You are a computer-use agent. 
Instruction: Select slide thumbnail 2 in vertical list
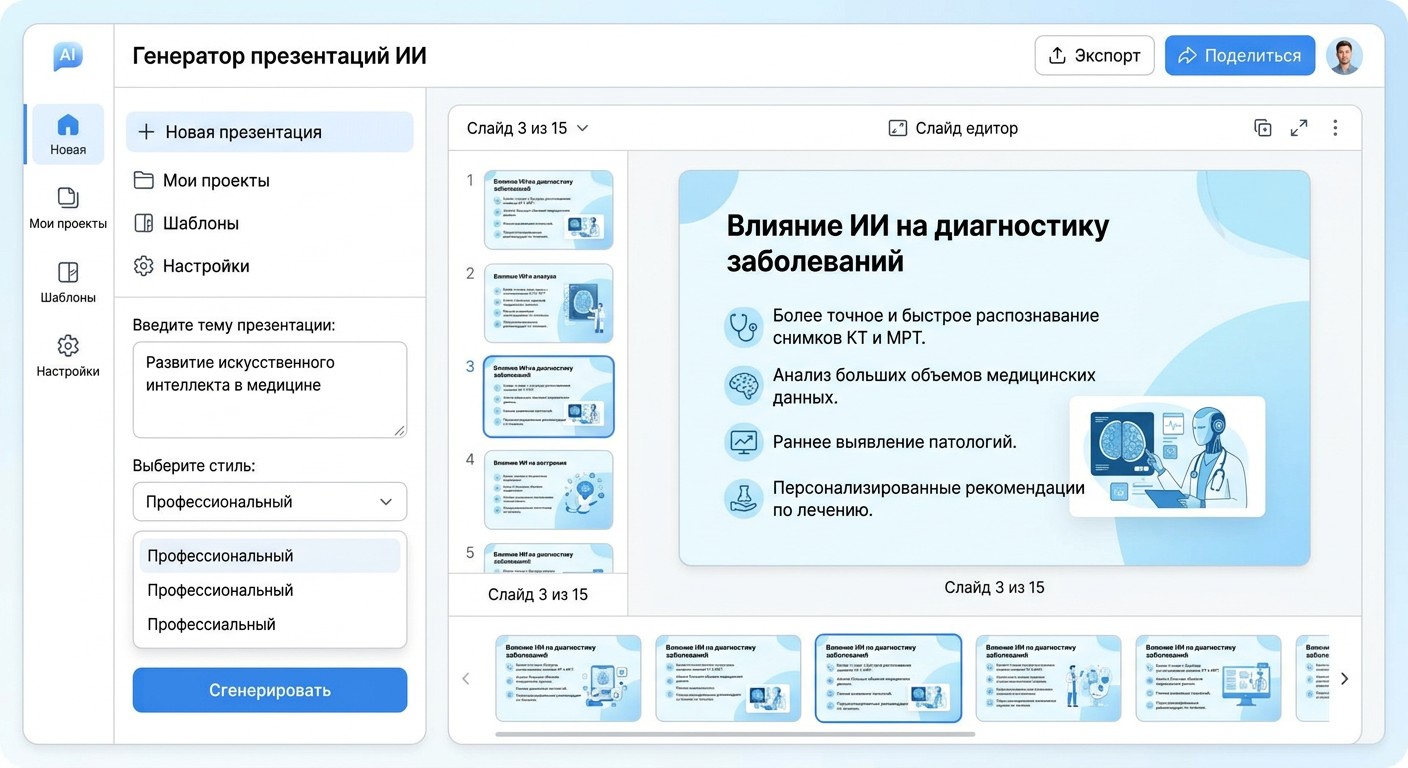point(549,303)
